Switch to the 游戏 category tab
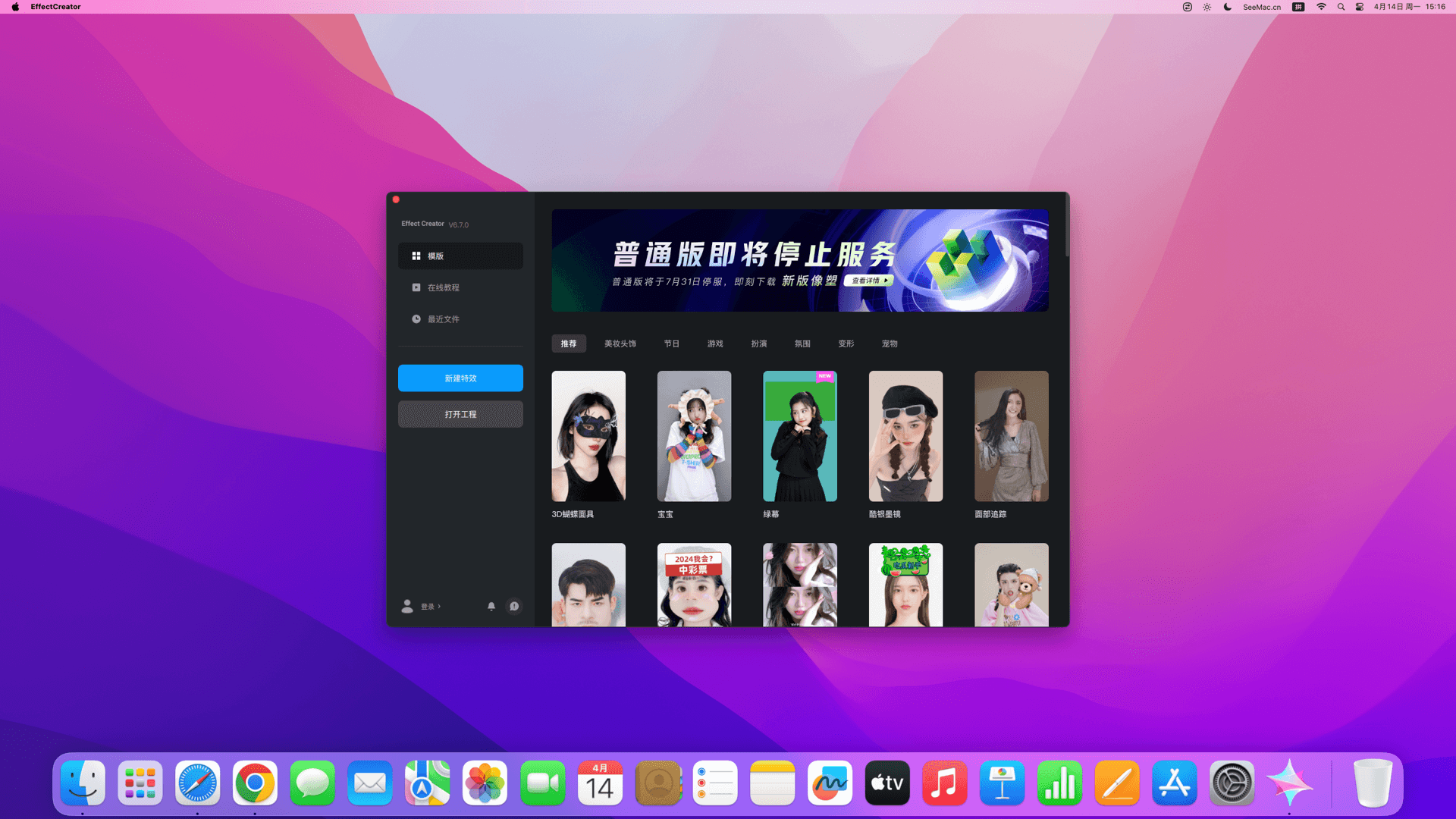The image size is (1456, 819). click(714, 344)
